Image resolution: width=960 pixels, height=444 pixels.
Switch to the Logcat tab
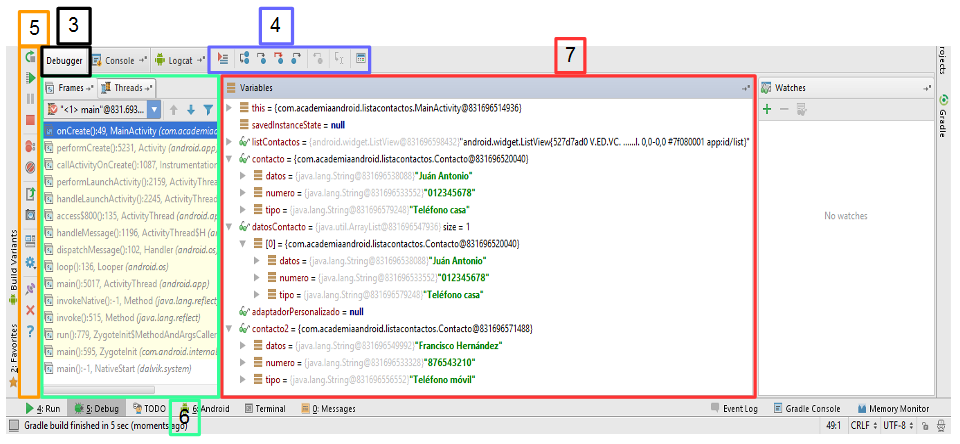coord(179,61)
